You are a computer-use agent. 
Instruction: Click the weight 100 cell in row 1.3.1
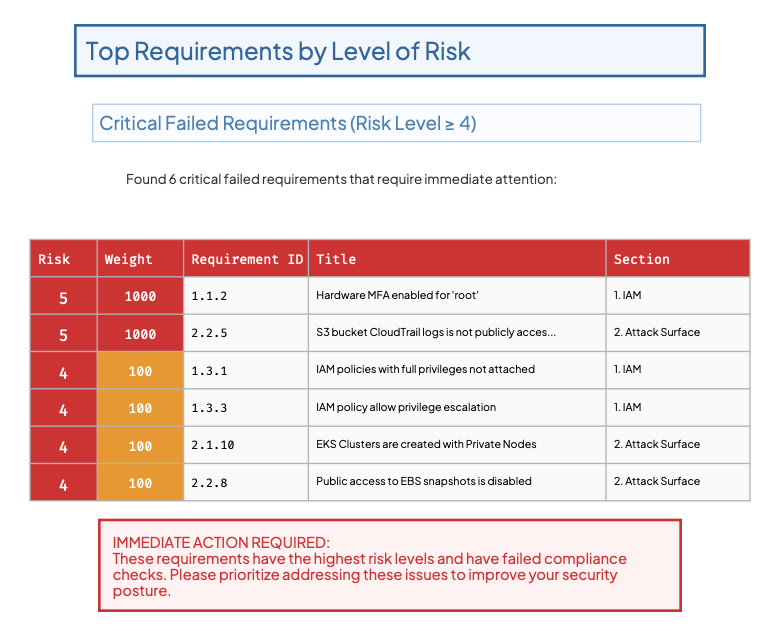[140, 370]
